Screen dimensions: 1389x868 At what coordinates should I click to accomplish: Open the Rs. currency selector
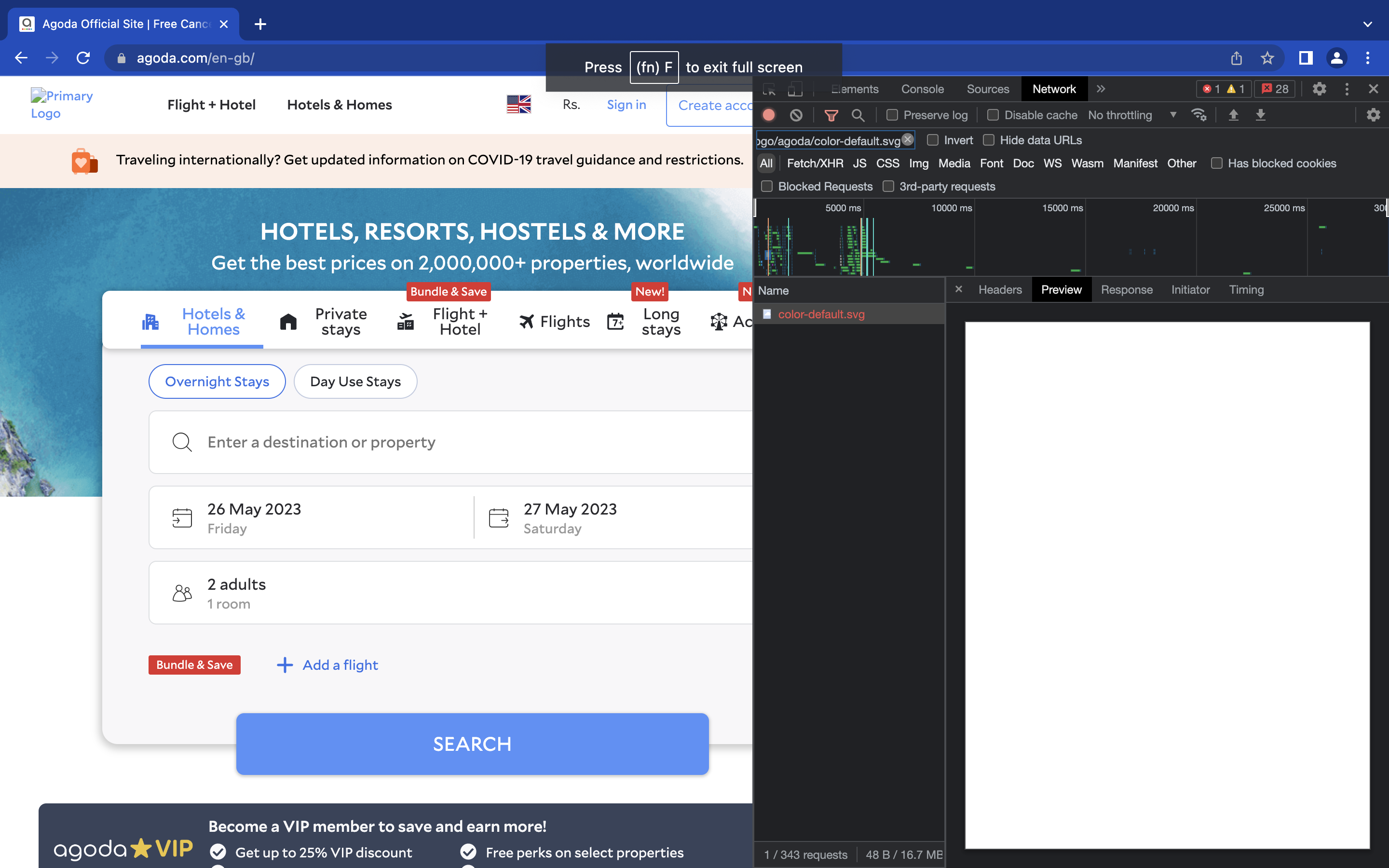pos(571,105)
